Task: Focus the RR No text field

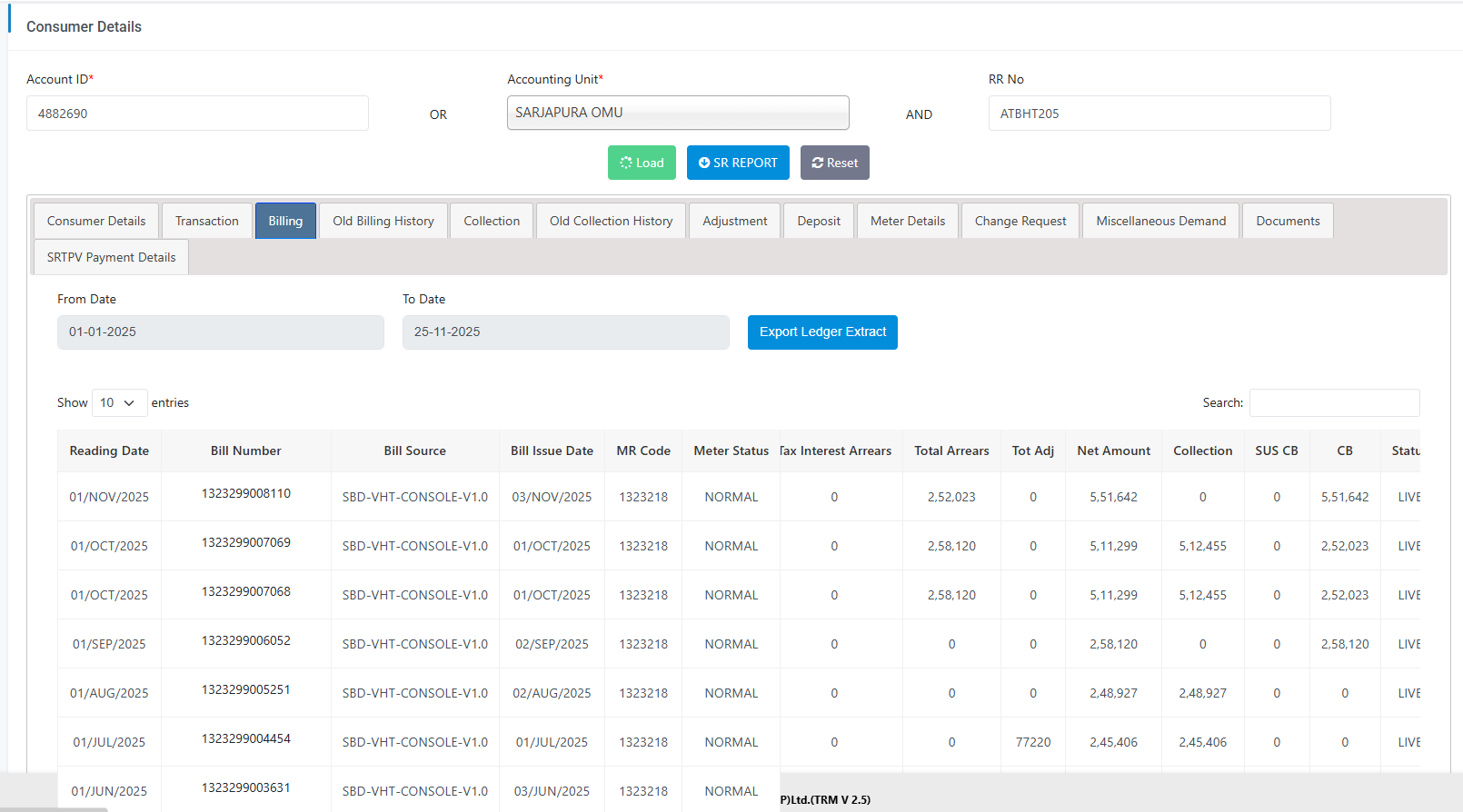Action: [x=1159, y=114]
